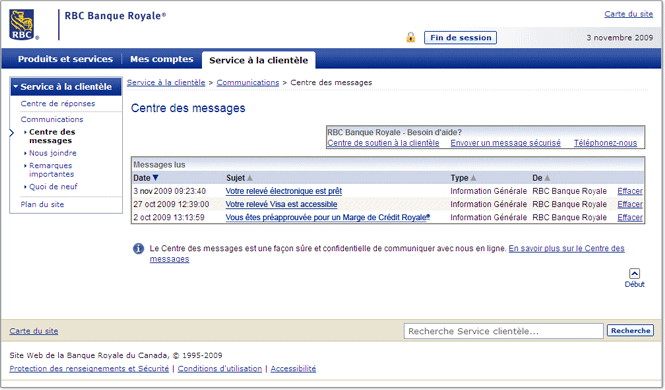Open Nous joindre in the sidebar
Viewport: 665px width, 390px height.
pos(53,153)
